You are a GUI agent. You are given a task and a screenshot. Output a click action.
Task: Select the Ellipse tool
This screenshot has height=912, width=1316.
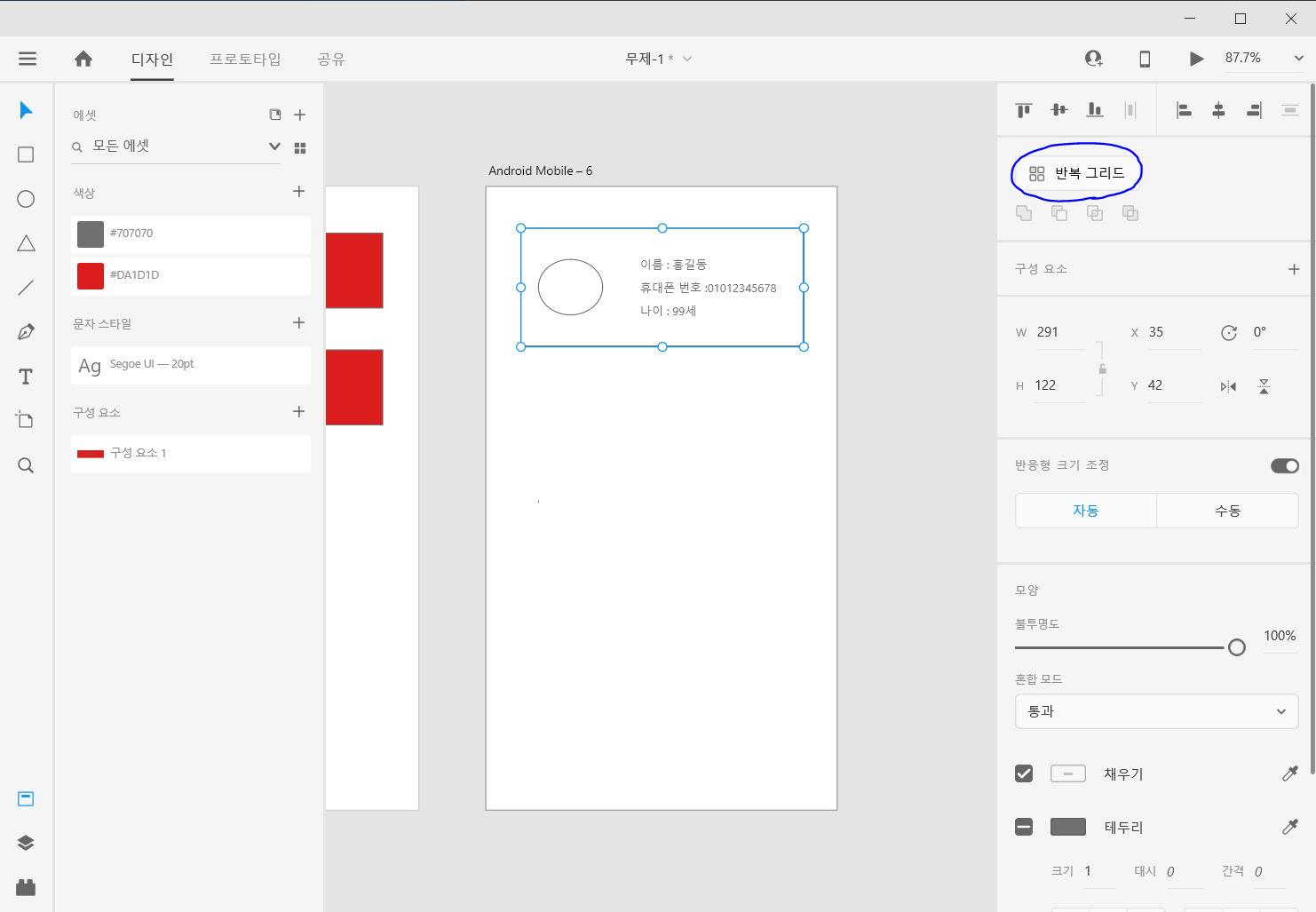26,199
